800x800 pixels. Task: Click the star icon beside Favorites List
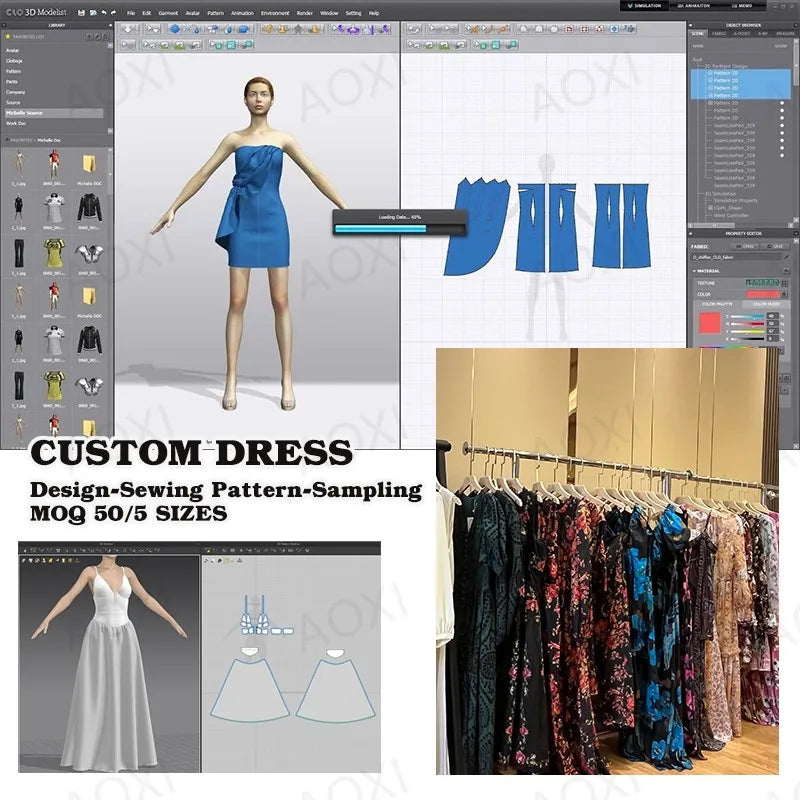tap(8, 37)
